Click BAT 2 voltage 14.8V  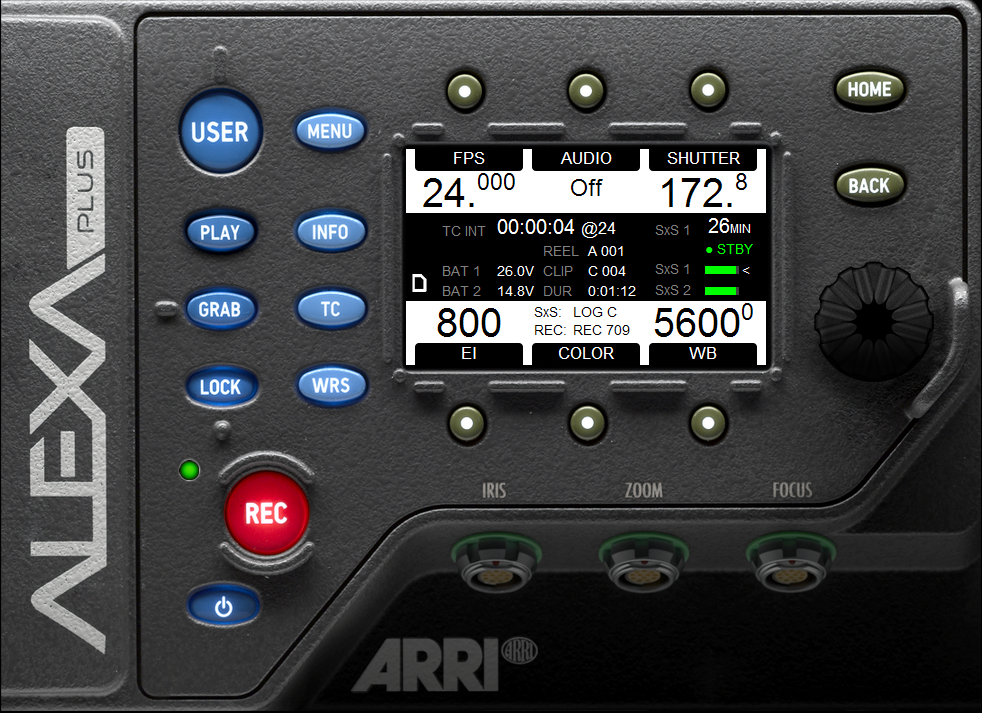515,291
